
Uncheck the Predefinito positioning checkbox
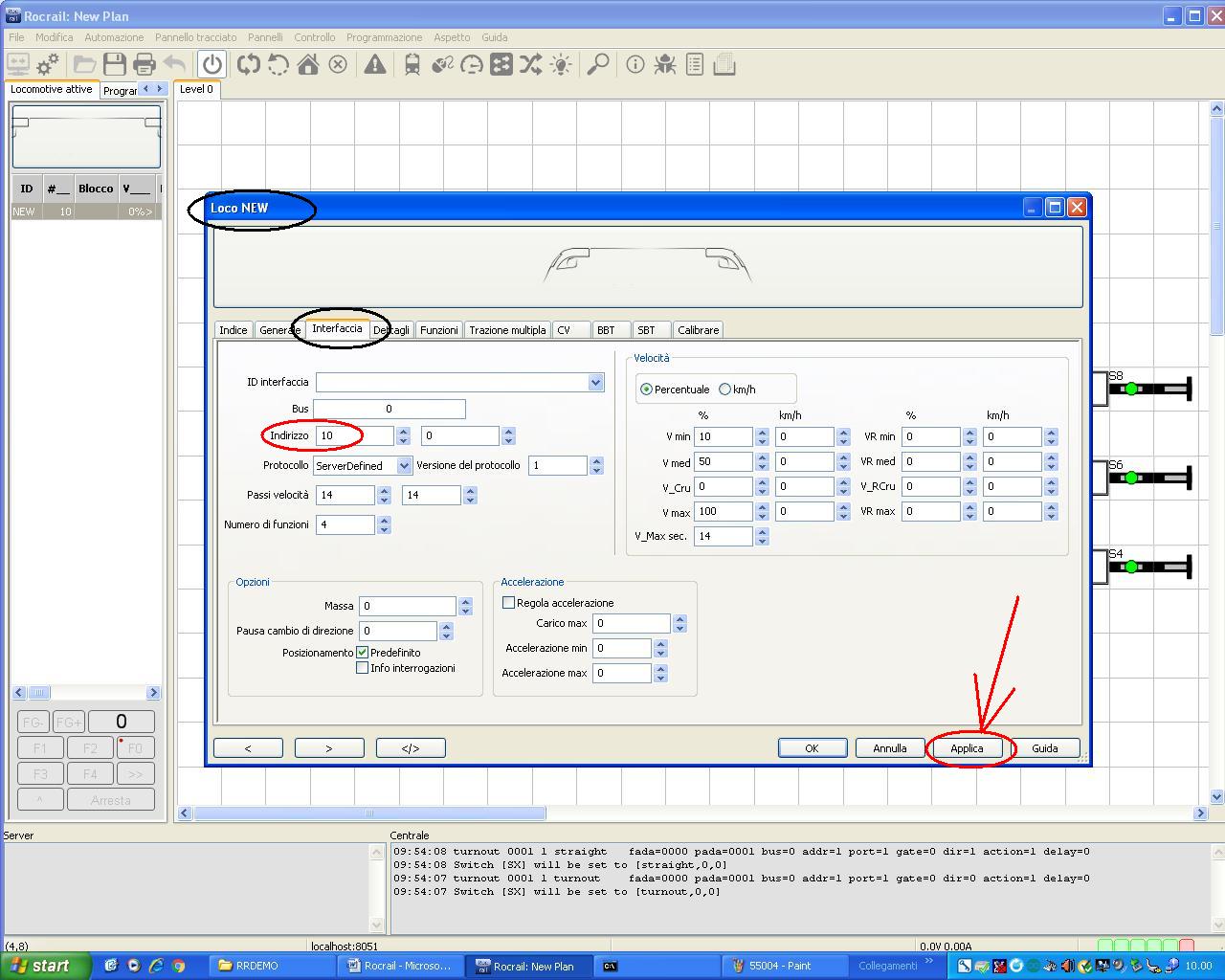click(363, 652)
